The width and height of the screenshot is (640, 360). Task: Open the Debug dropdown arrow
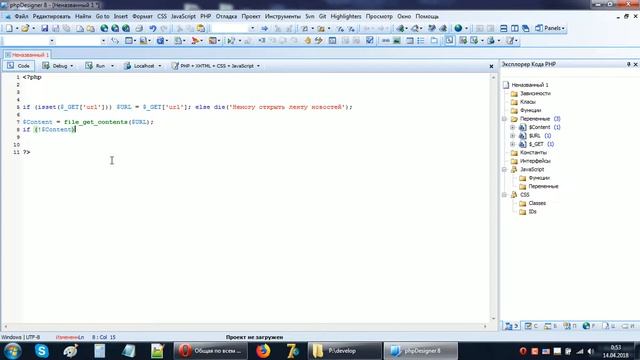click(72, 66)
